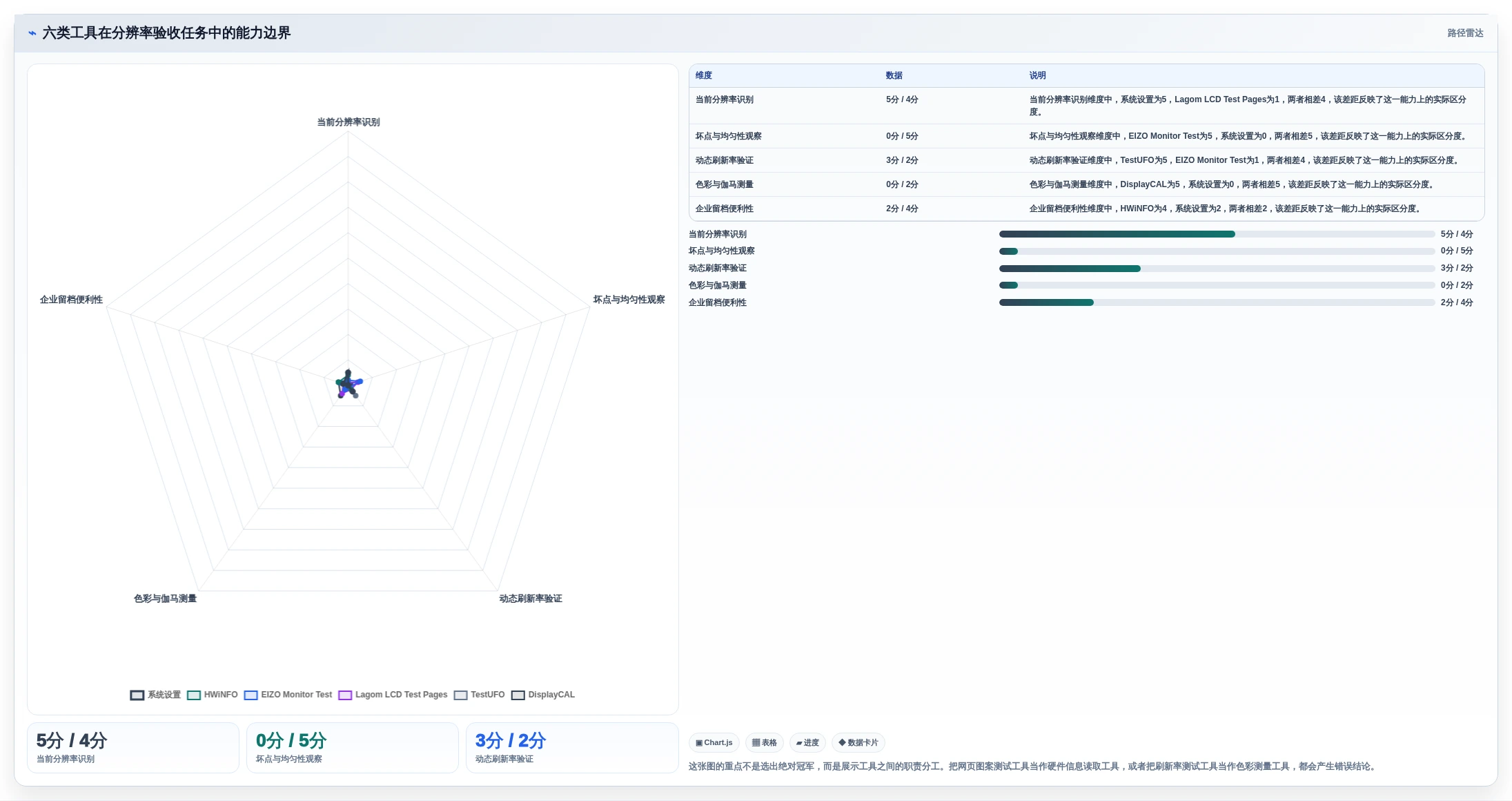Toggle the HWiNFO legend series
This screenshot has width=1512, height=801.
pos(213,695)
